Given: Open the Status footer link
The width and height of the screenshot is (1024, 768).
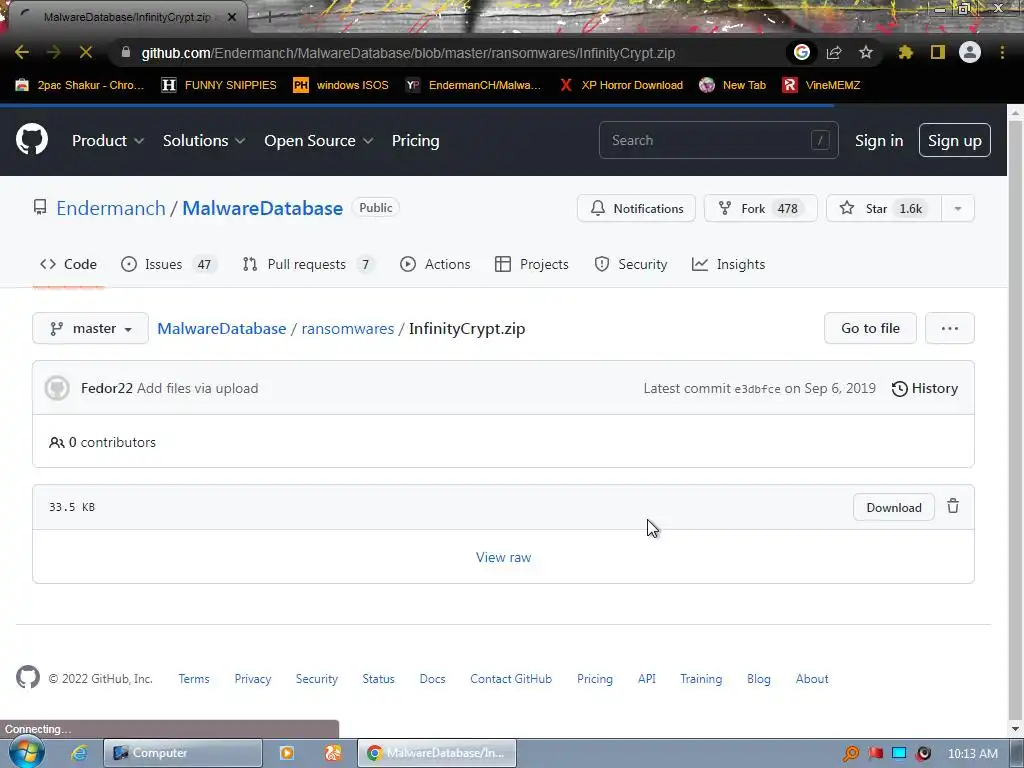Looking at the screenshot, I should pyautogui.click(x=378, y=679).
